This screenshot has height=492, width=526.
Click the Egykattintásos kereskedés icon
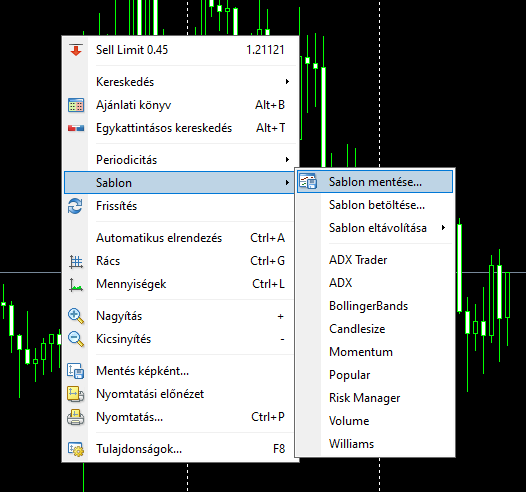tap(76, 128)
